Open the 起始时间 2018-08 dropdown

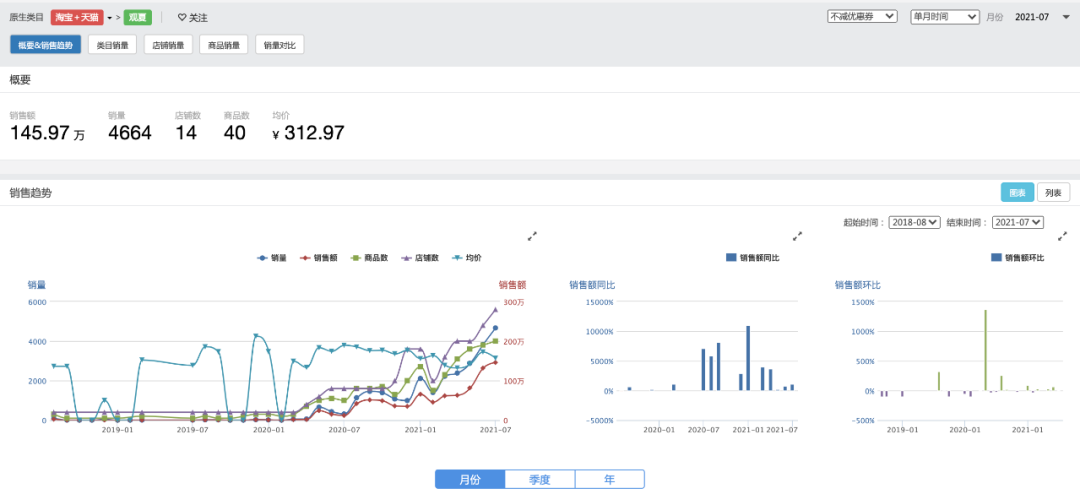click(x=914, y=223)
